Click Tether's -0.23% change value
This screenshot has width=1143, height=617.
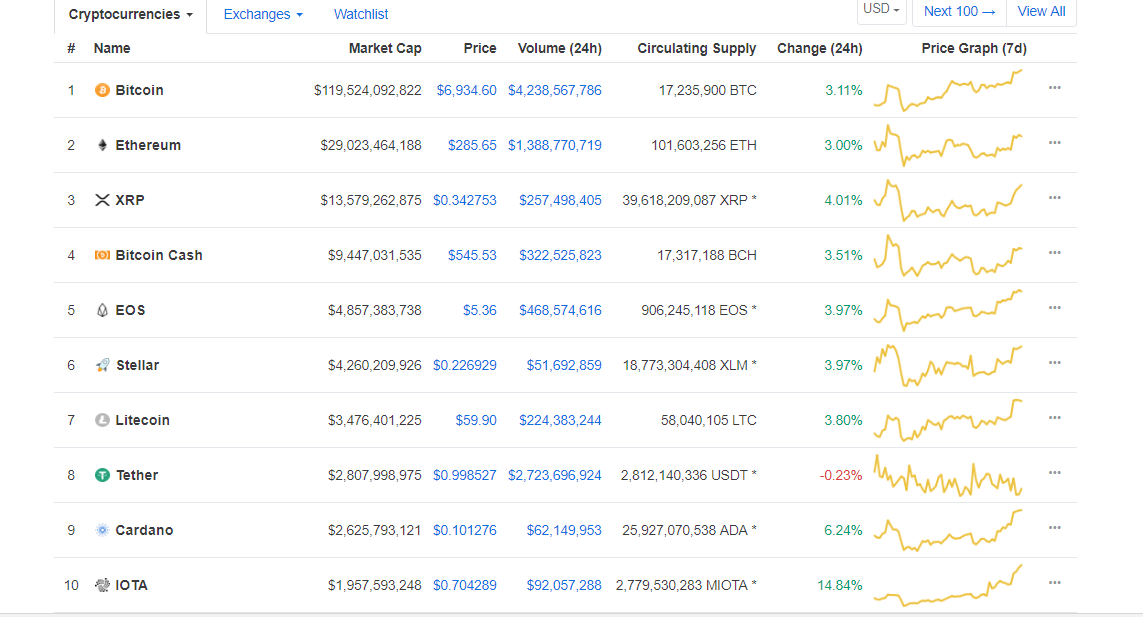[840, 476]
